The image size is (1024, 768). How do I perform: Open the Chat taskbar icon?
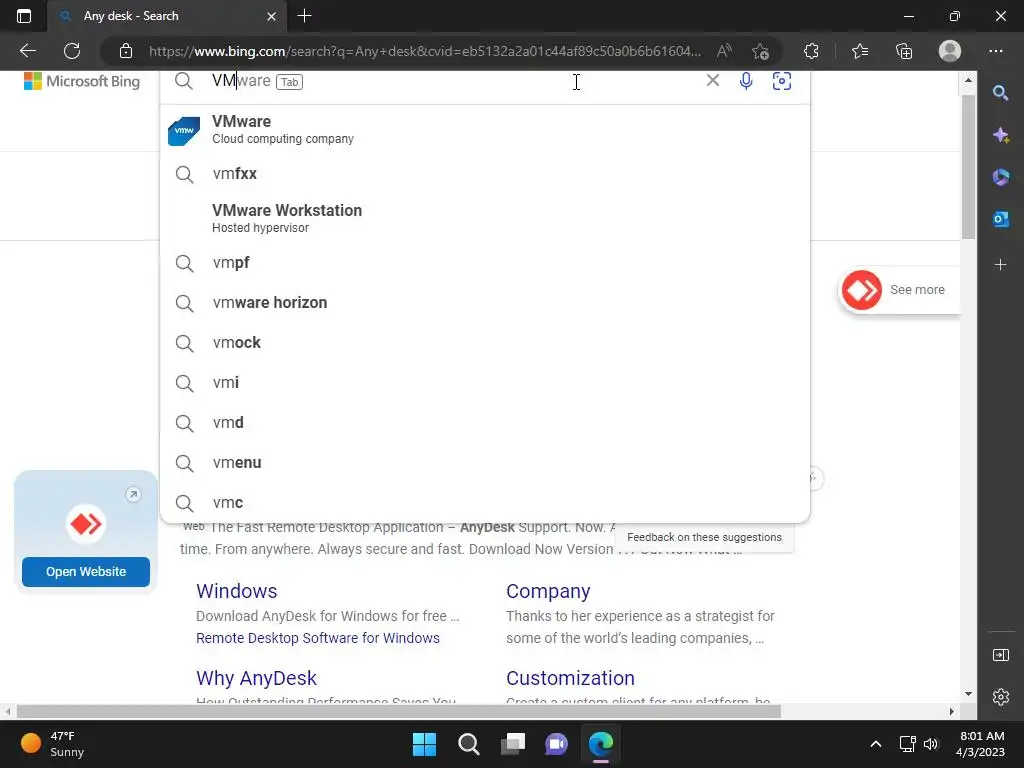pos(556,744)
